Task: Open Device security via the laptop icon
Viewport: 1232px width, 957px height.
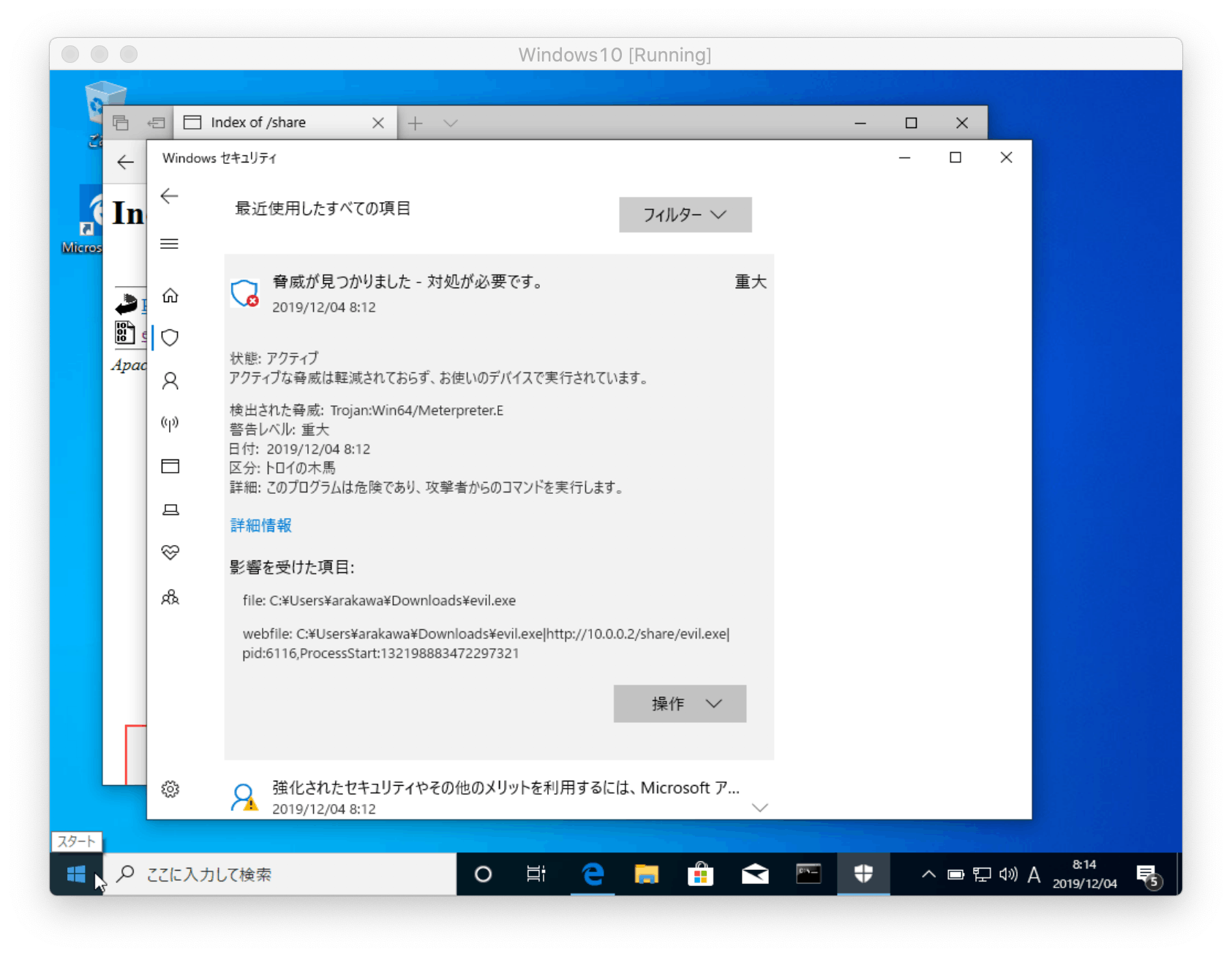Action: (x=170, y=510)
